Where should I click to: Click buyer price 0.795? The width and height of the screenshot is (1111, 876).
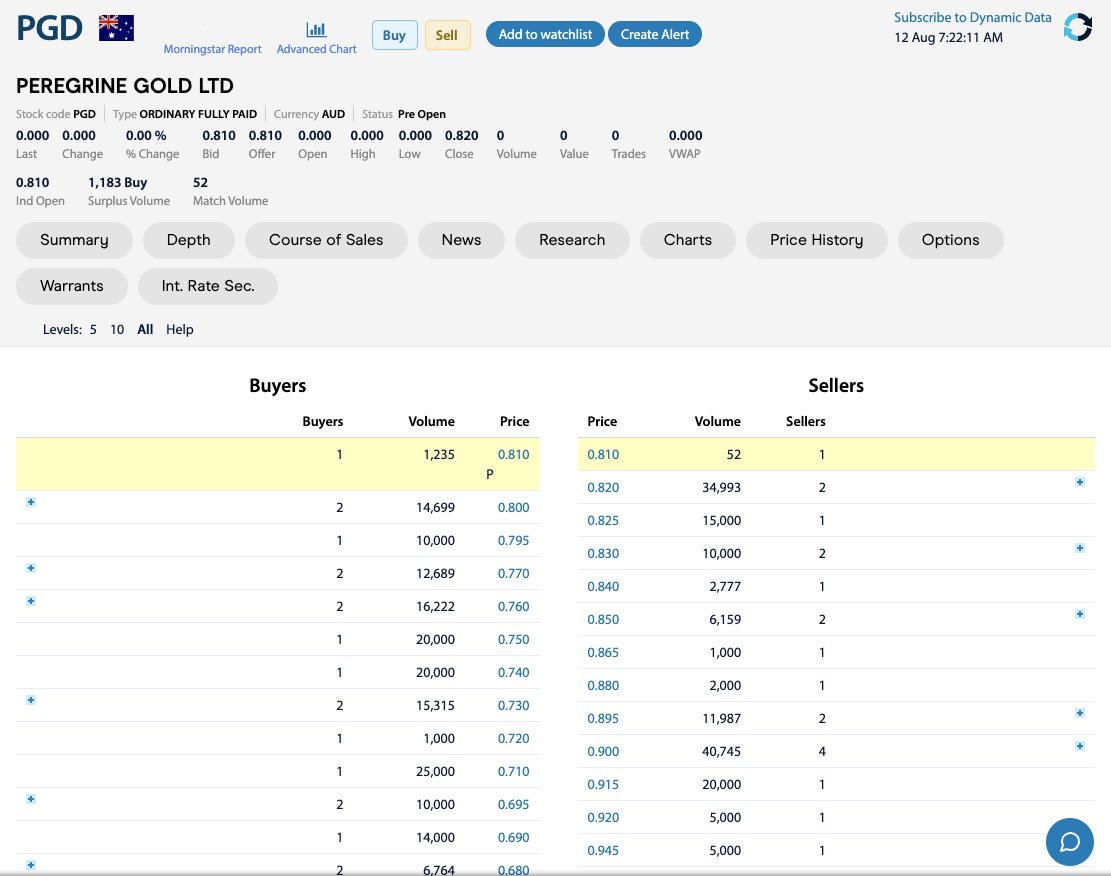(513, 541)
